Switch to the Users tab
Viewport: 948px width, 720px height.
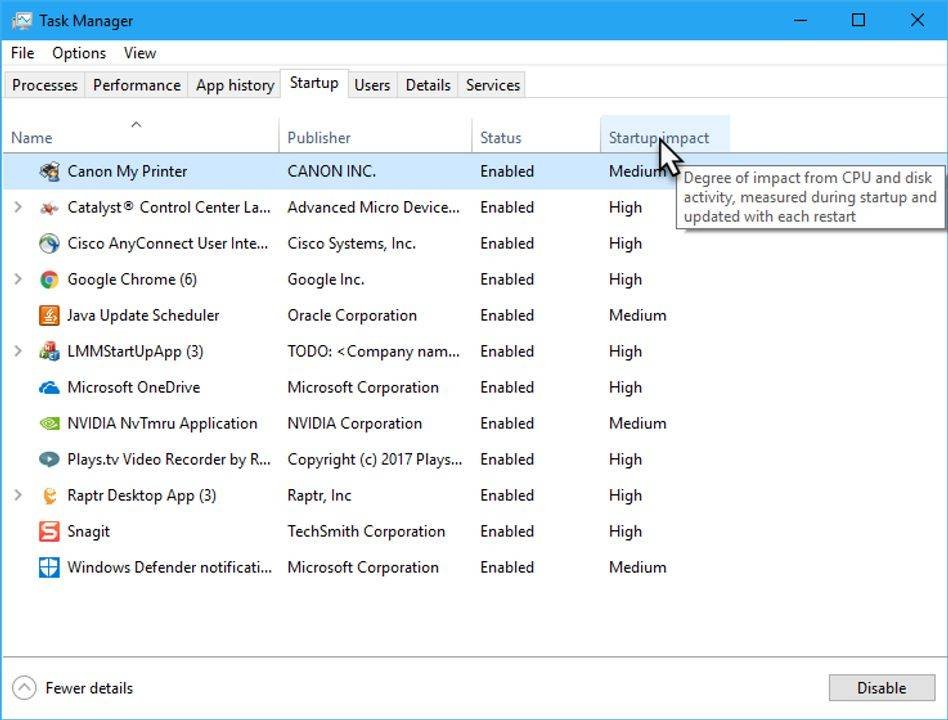coord(372,85)
